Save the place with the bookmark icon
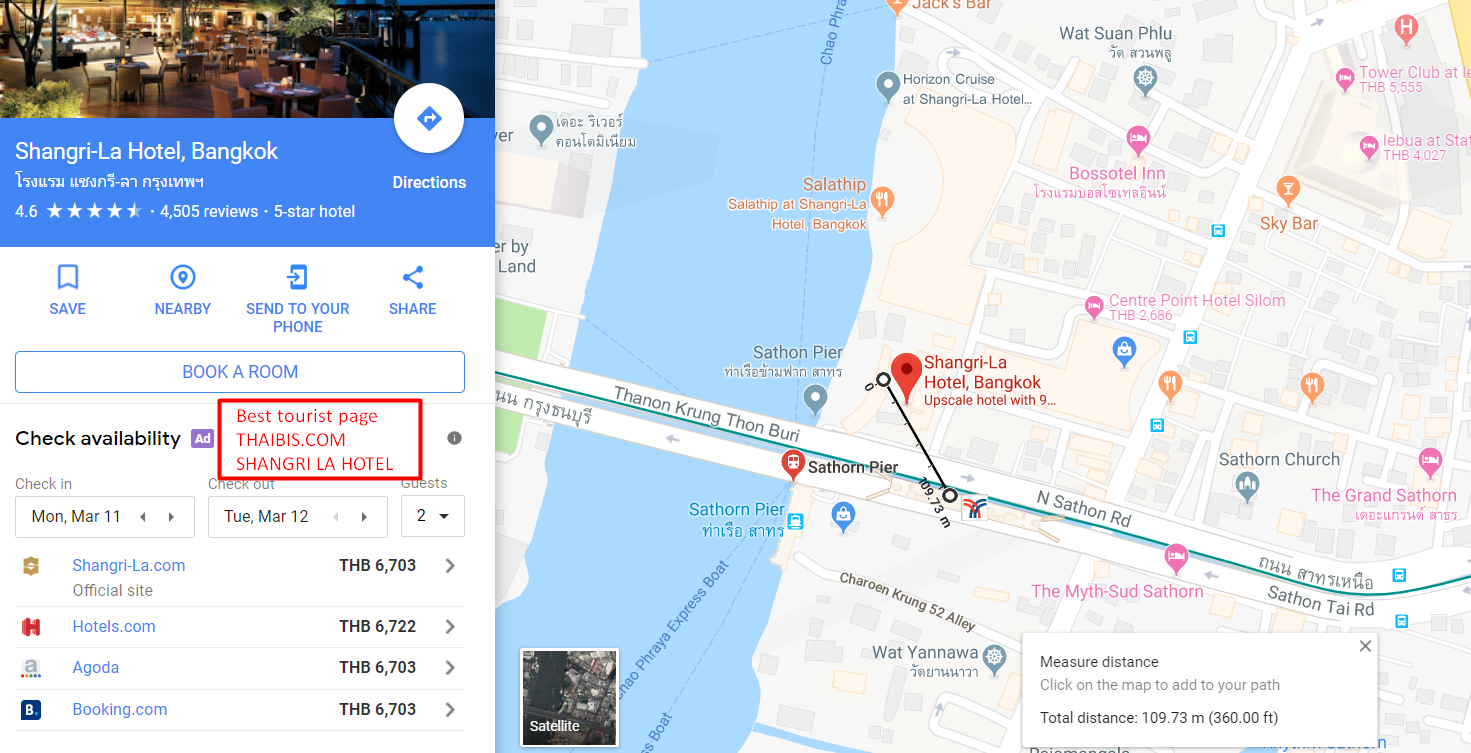Viewport: 1471px width, 753px height. coord(68,277)
